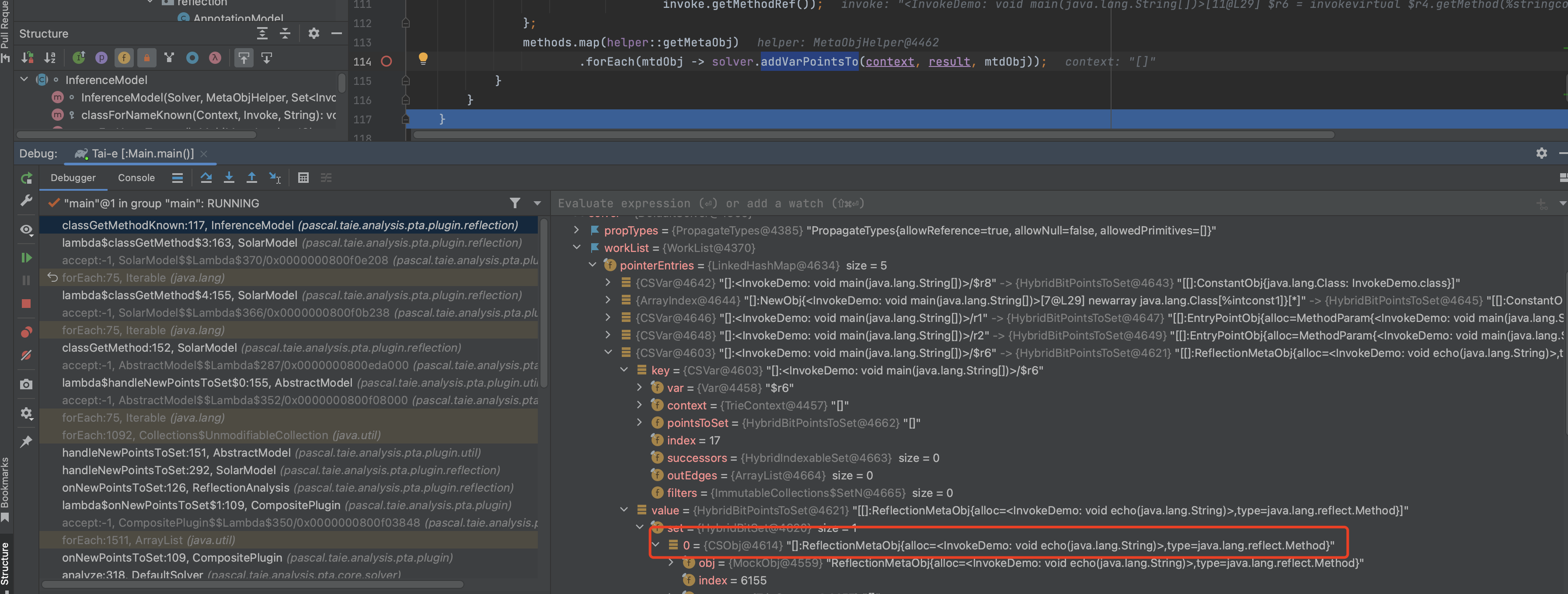Click Step Over icon
The width and height of the screenshot is (1568, 594).
[206, 178]
